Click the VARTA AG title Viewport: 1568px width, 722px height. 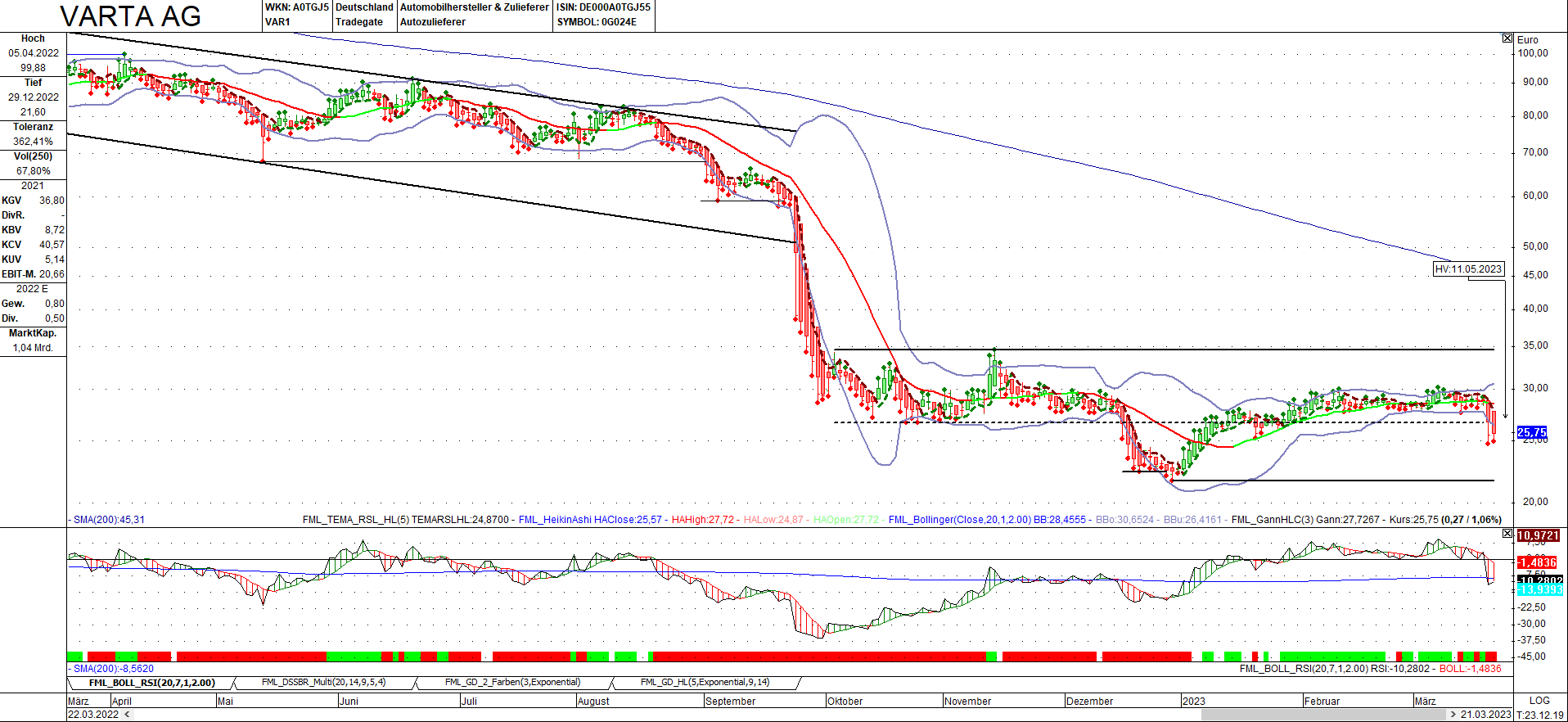(x=131, y=16)
